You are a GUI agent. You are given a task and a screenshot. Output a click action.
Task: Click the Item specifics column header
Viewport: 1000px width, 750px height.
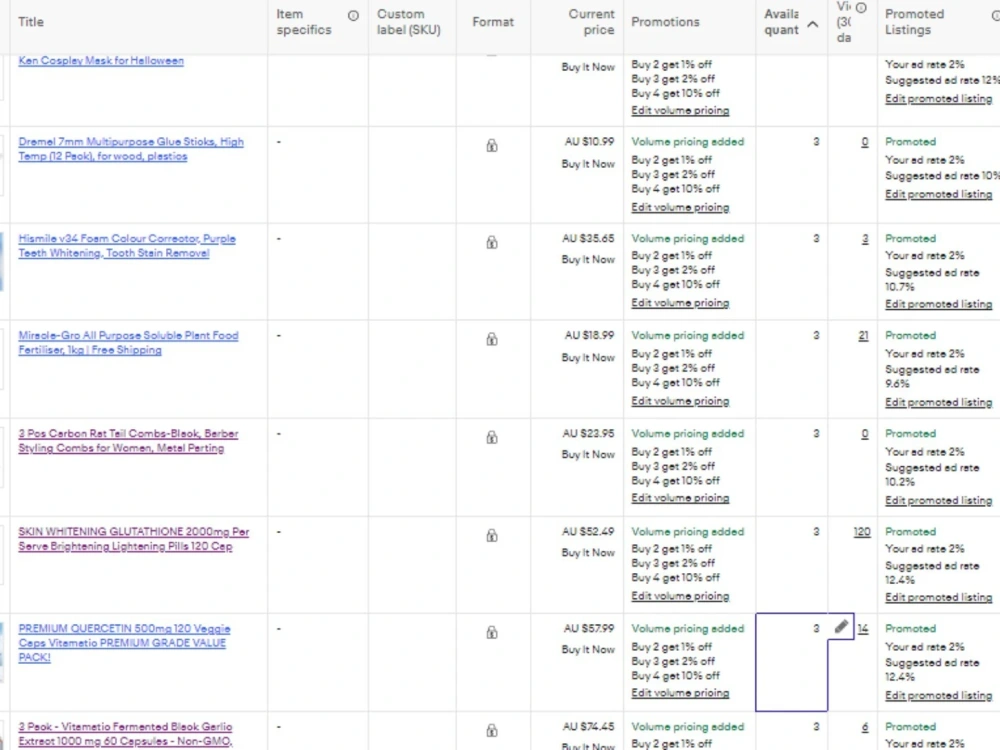304,22
